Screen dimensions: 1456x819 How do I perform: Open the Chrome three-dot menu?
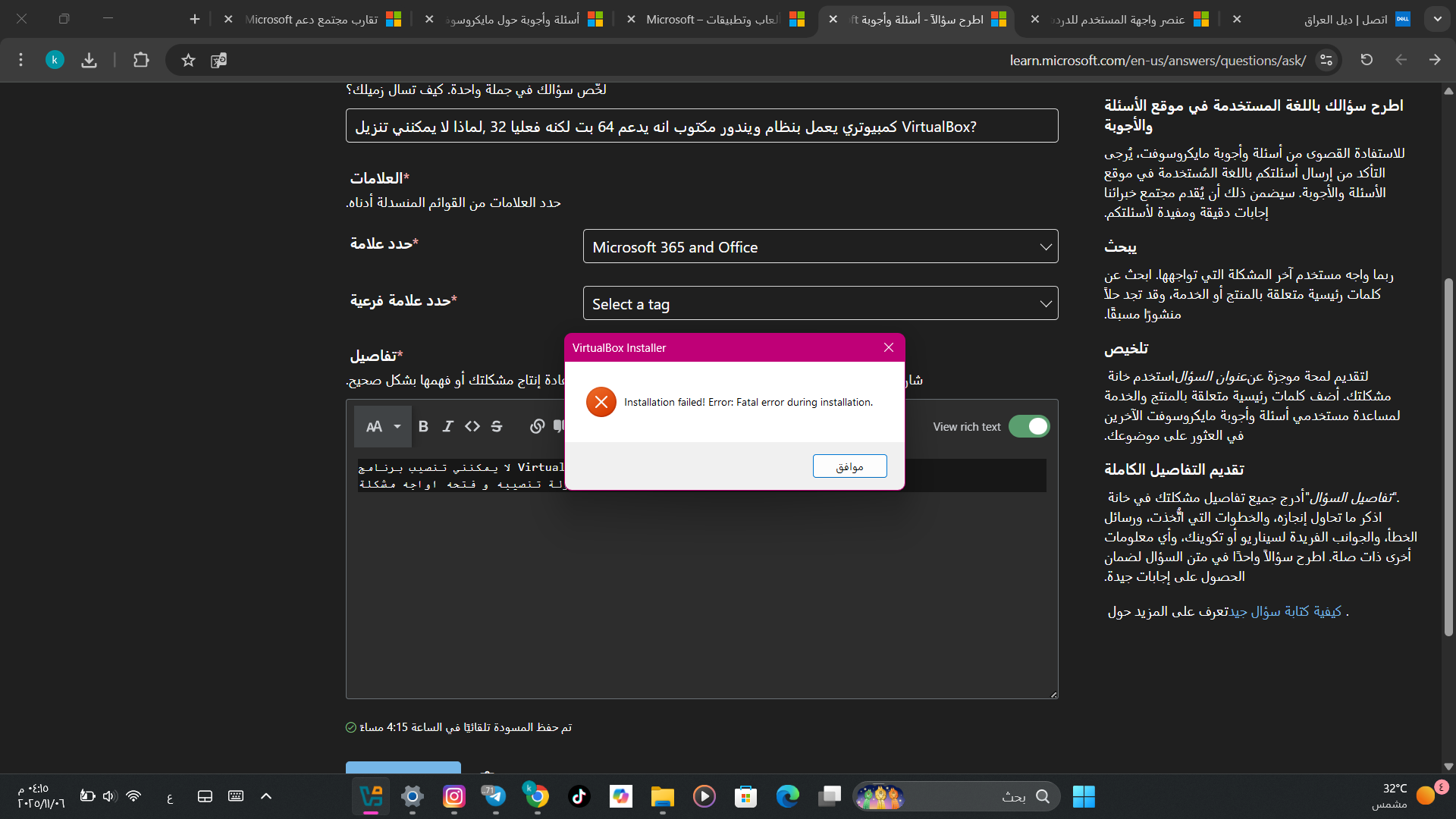pyautogui.click(x=20, y=60)
